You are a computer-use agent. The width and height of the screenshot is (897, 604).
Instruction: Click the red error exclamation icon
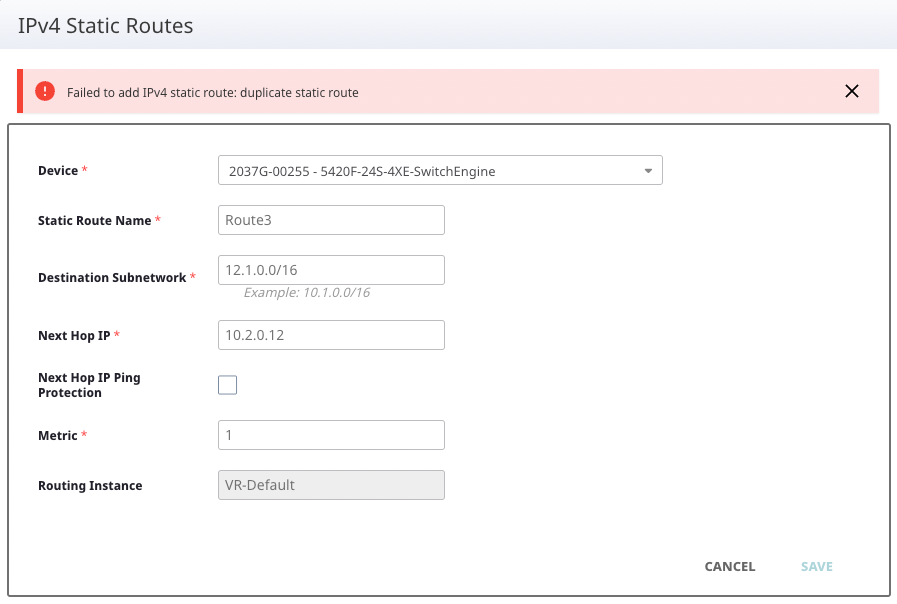45,91
